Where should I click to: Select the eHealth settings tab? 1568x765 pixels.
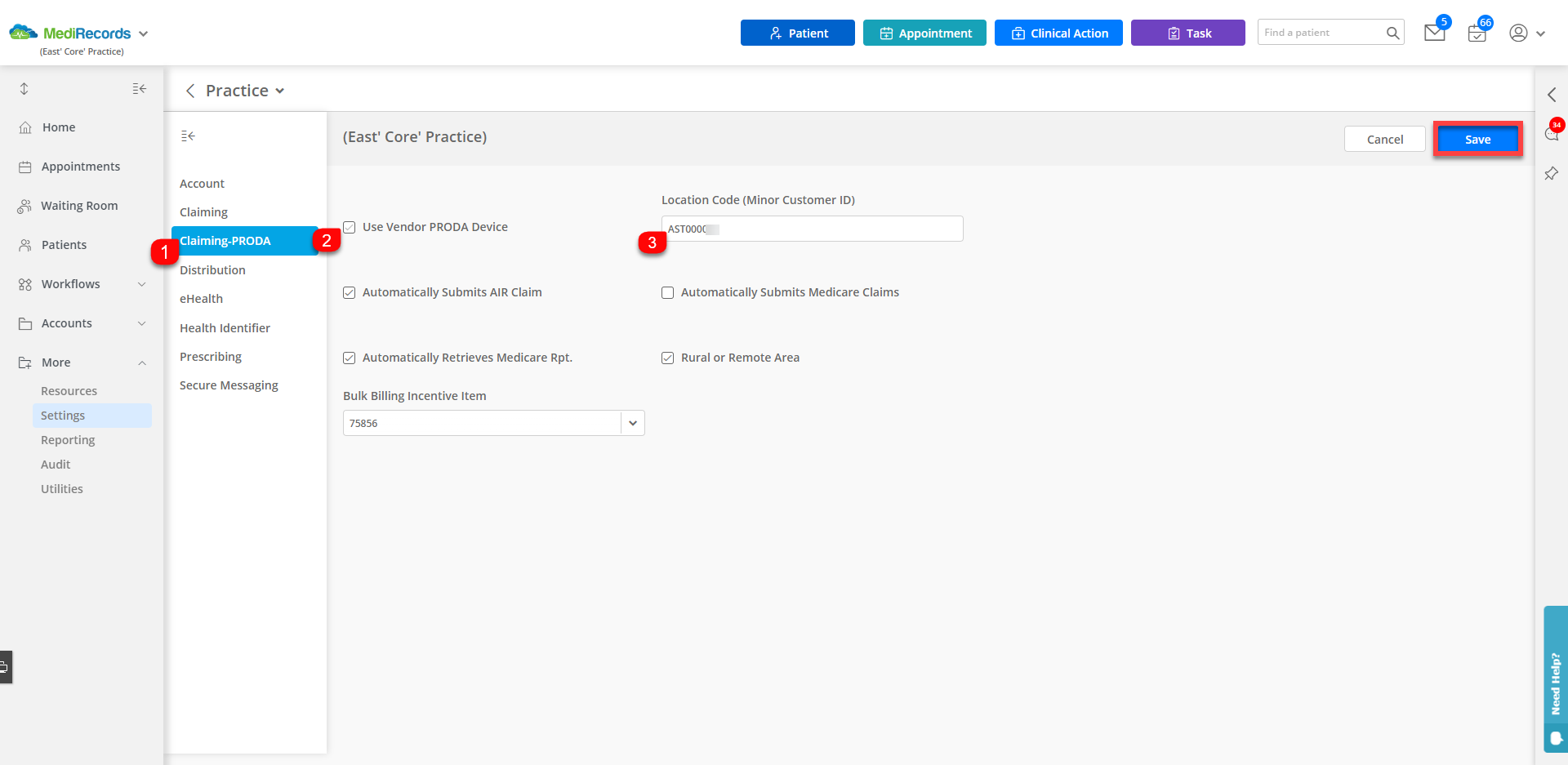[x=201, y=299]
